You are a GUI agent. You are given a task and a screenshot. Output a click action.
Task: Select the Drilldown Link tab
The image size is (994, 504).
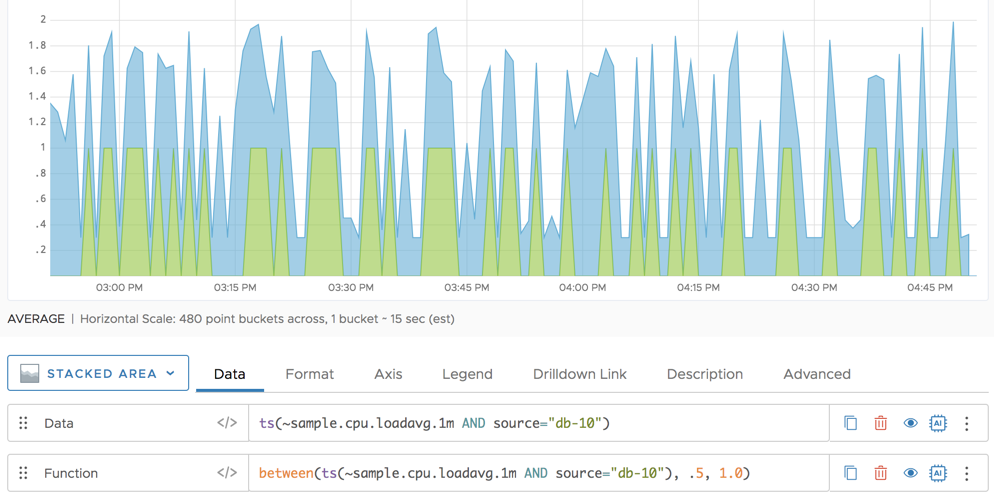[x=579, y=374]
